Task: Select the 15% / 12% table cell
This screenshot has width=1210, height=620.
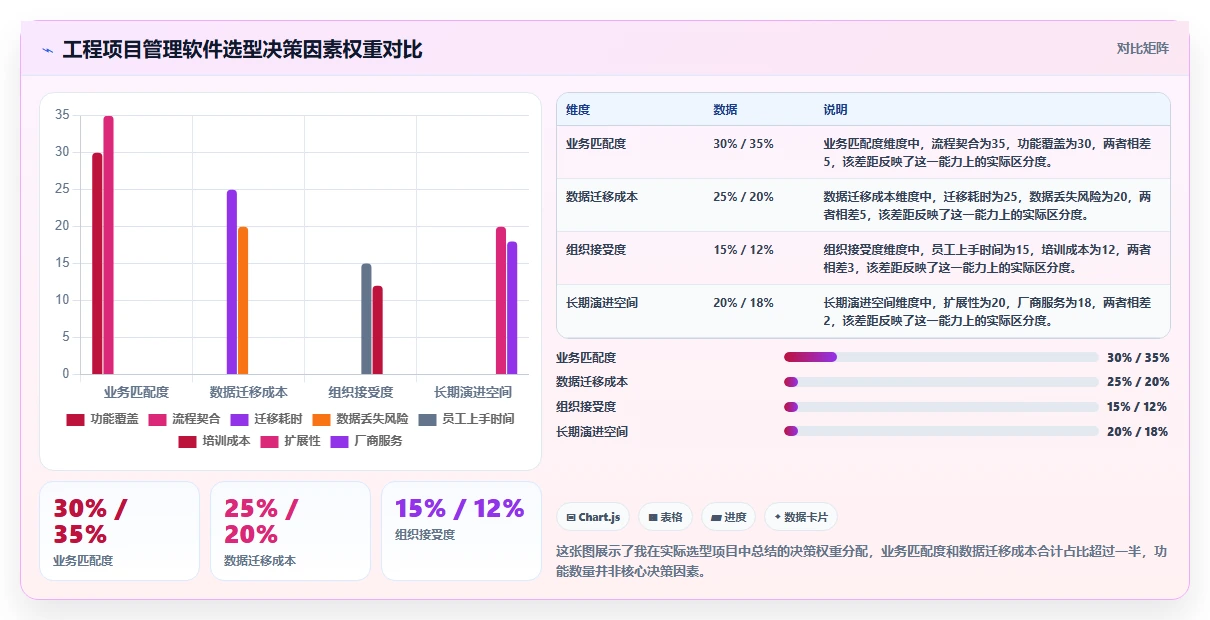Action: coord(743,250)
